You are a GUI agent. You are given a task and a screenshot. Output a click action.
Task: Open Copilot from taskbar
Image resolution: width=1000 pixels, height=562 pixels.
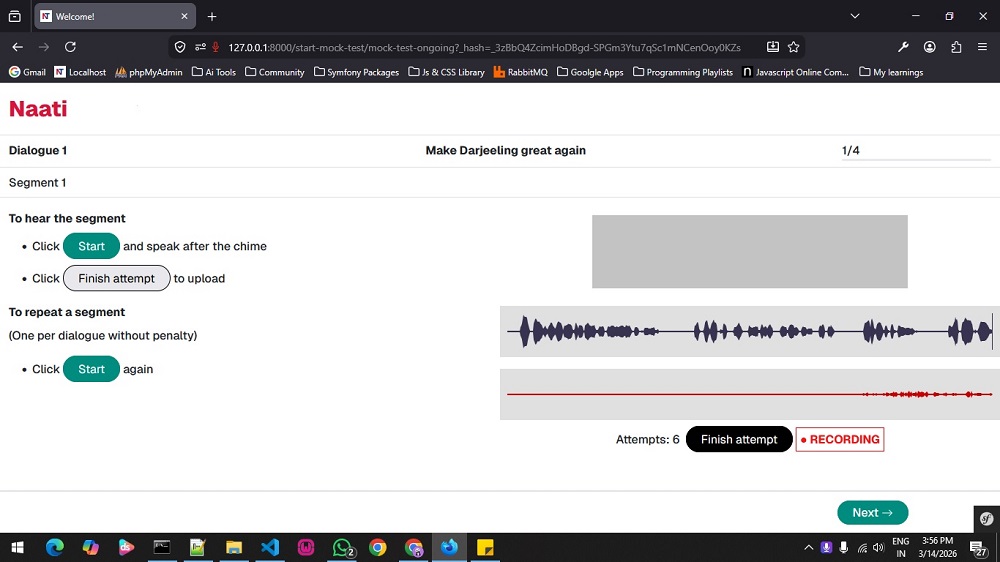pyautogui.click(x=91, y=547)
